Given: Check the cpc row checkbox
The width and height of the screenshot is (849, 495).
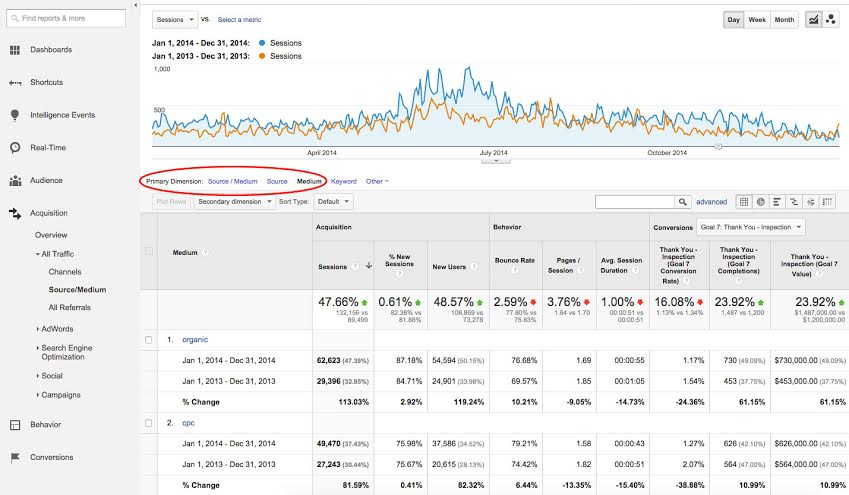Looking at the screenshot, I should click(x=149, y=423).
